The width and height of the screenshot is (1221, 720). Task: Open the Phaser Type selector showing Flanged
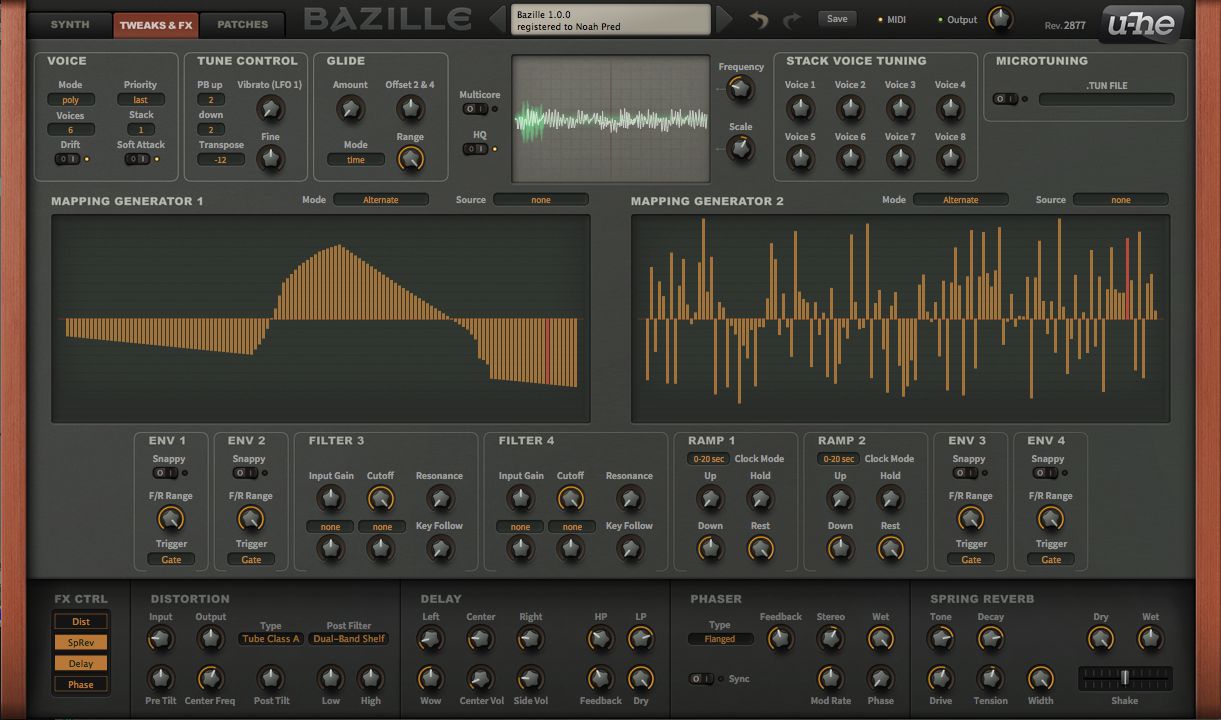click(x=719, y=639)
